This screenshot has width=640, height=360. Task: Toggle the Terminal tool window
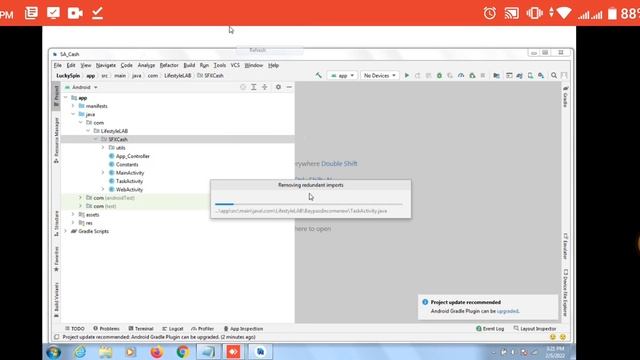[141, 329]
